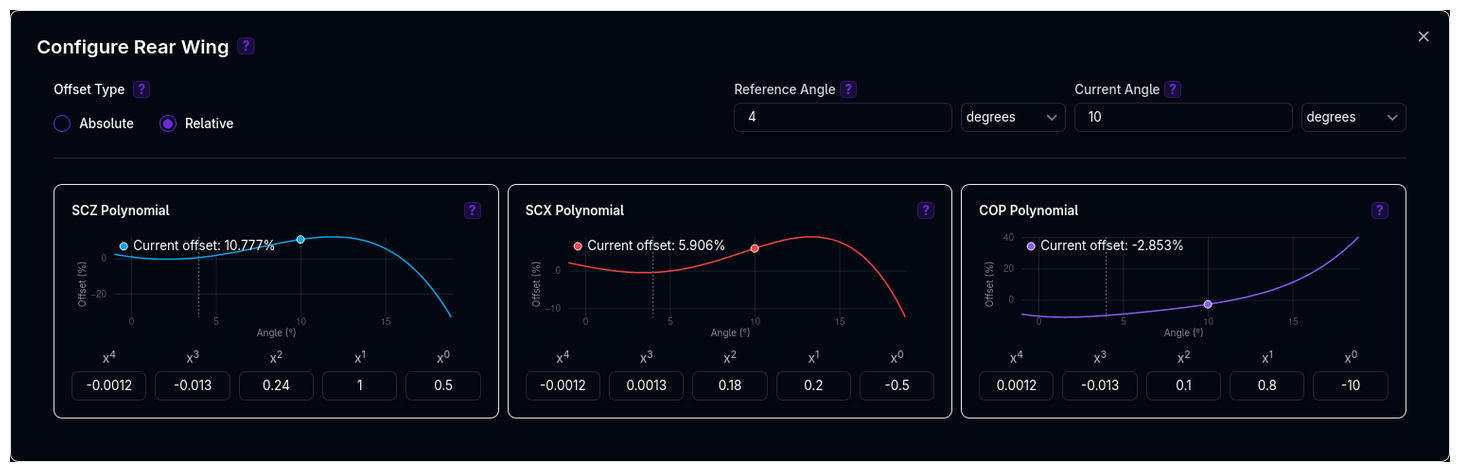Click help icon next to Current Angle

coord(1173,90)
